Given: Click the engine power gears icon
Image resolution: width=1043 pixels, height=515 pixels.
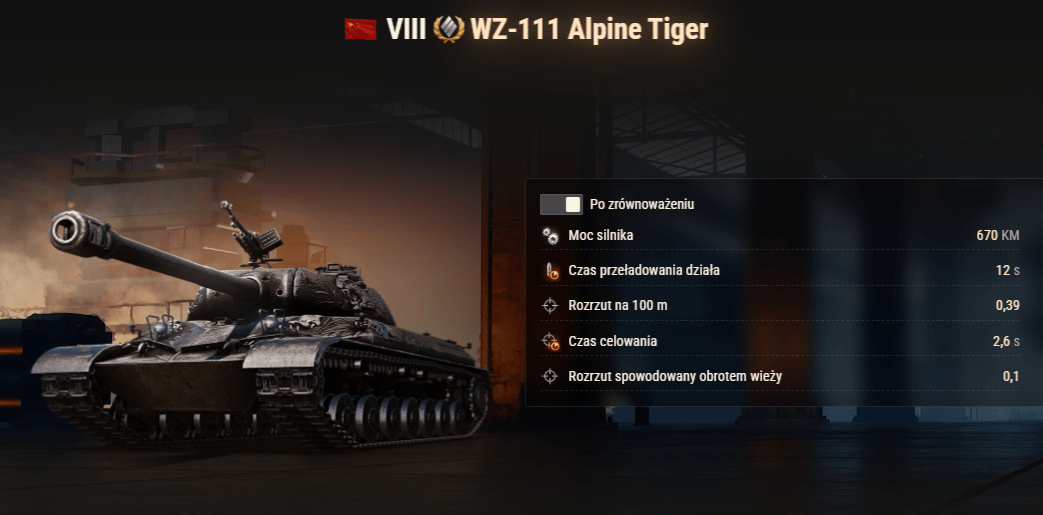Looking at the screenshot, I should click(549, 236).
